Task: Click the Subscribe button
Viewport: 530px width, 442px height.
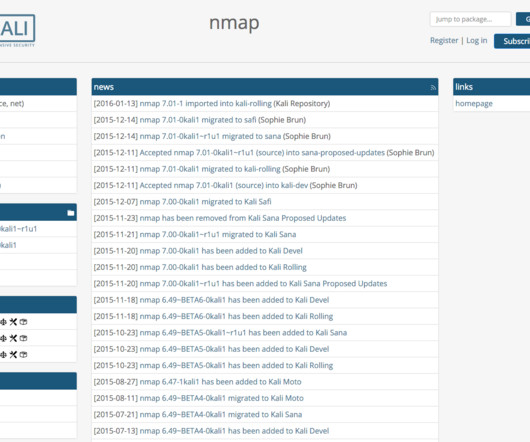Action: click(x=512, y=41)
